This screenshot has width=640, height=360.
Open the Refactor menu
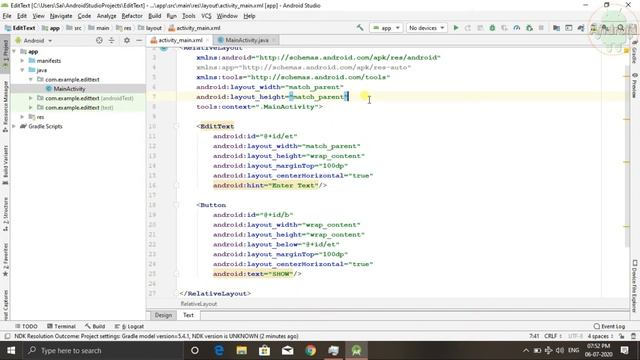click(132, 16)
